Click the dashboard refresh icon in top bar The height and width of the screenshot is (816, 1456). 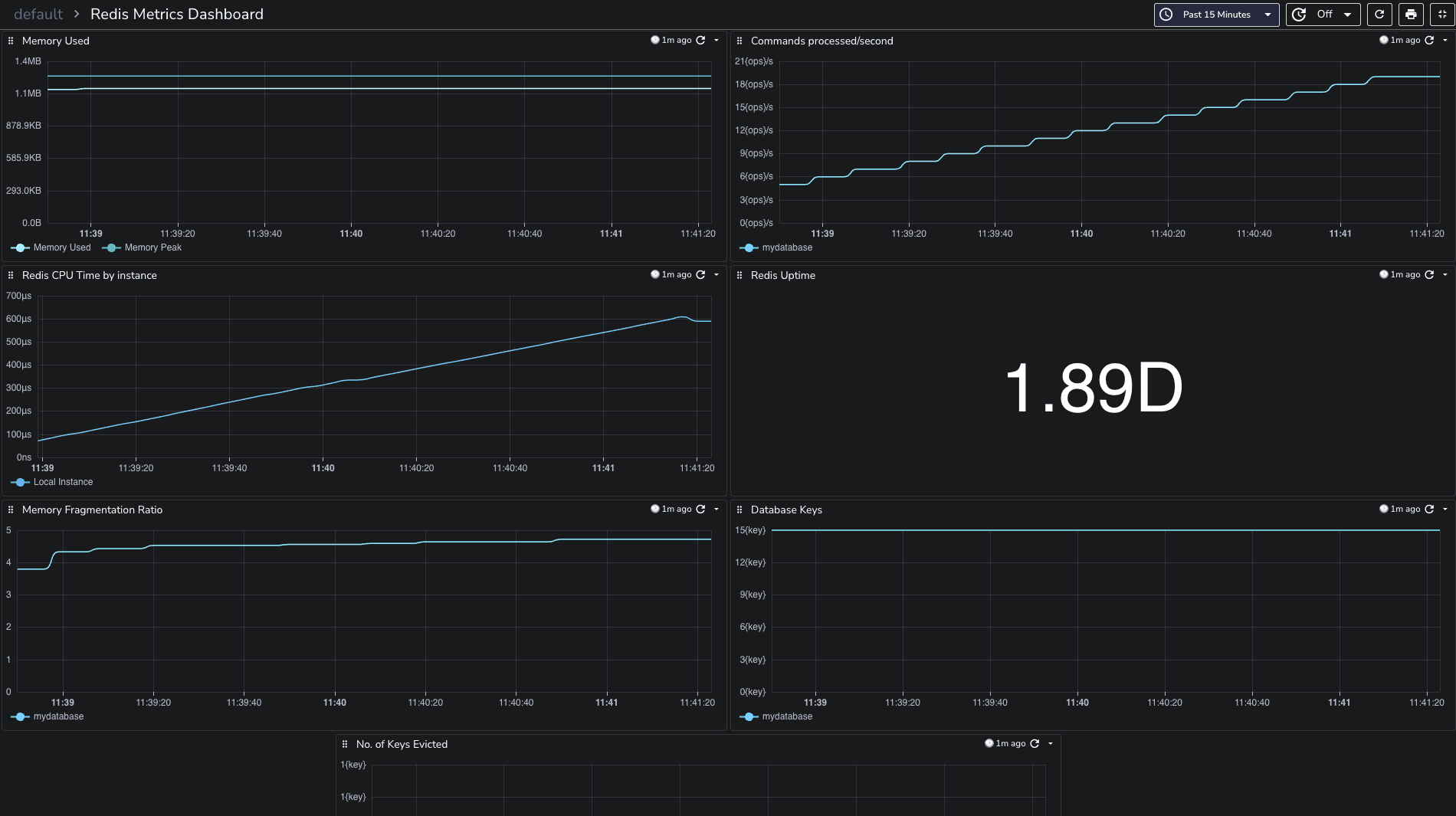coord(1379,15)
